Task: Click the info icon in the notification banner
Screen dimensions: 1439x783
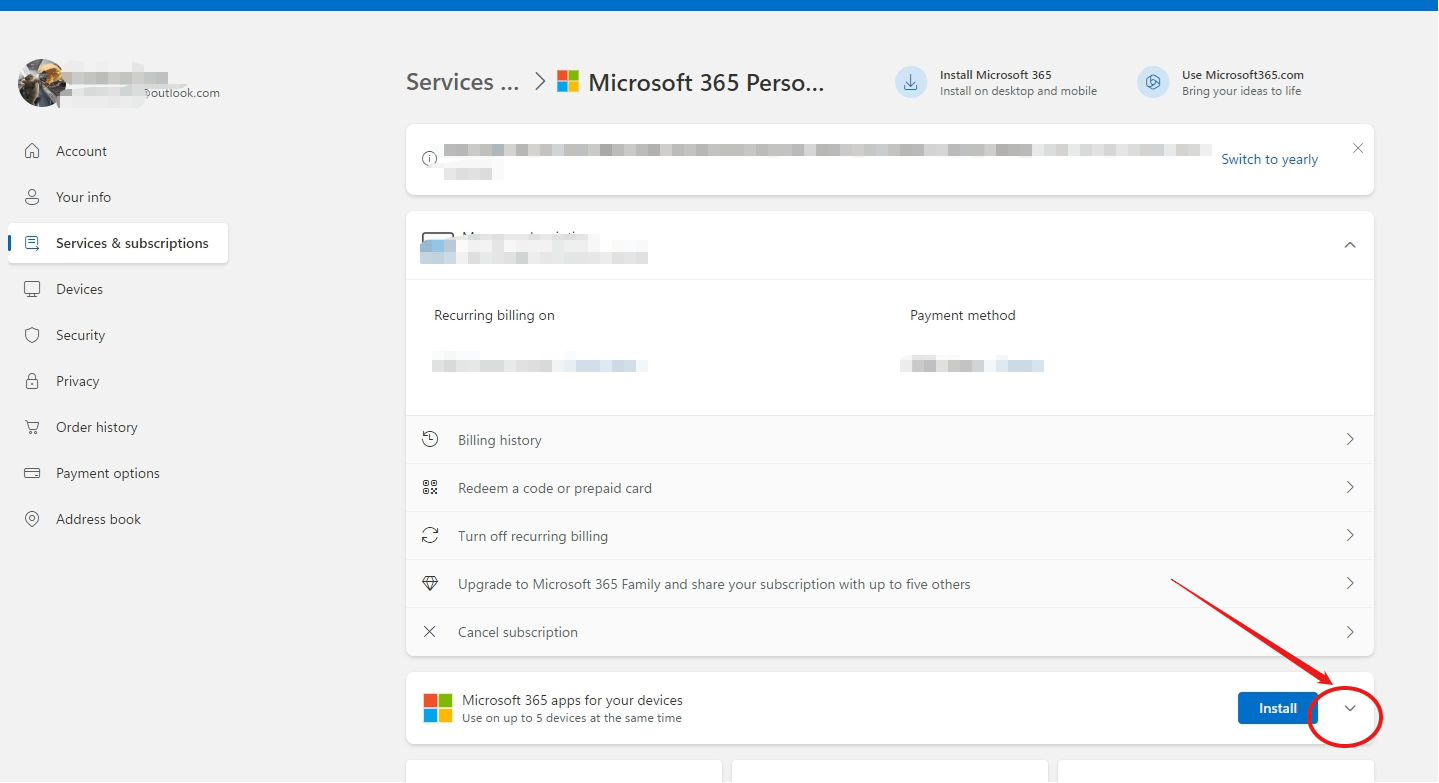Action: 429,158
